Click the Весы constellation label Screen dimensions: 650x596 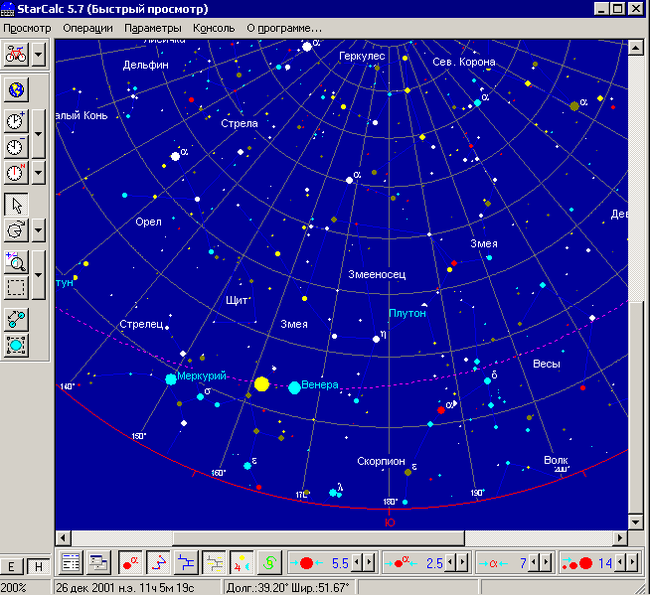pos(546,364)
